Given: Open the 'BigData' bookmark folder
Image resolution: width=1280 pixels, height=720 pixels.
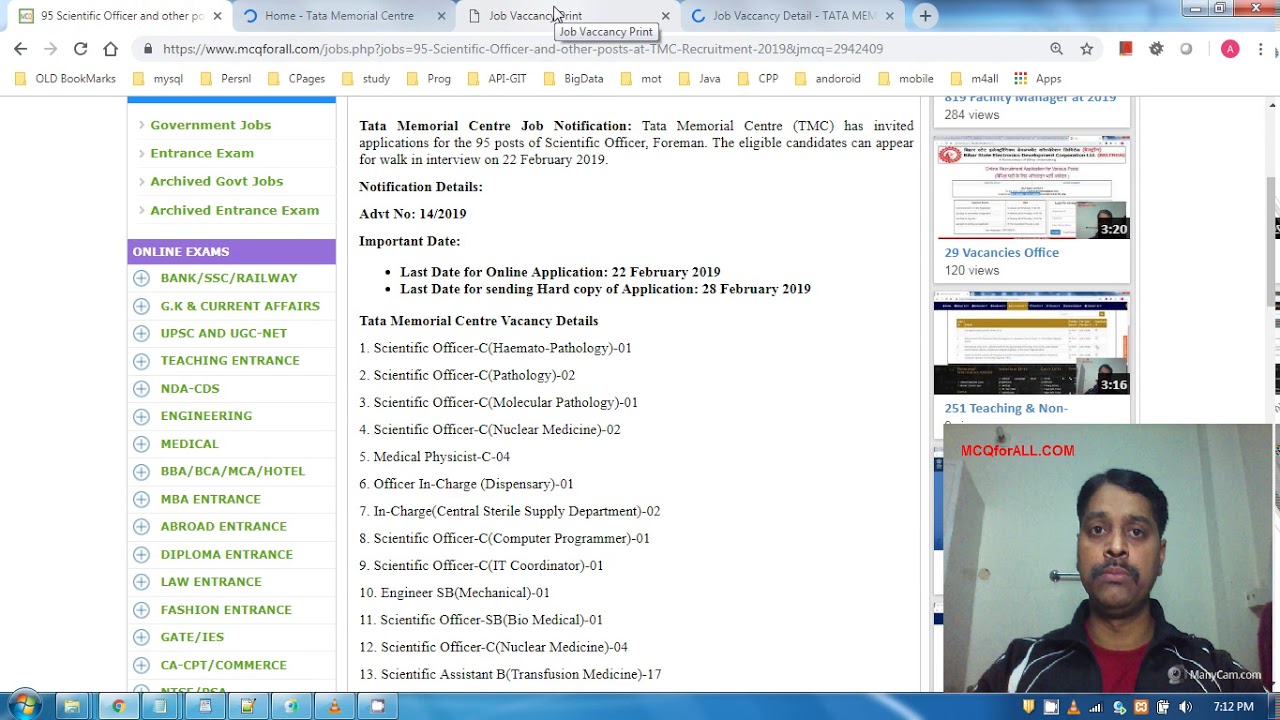Looking at the screenshot, I should [x=573, y=78].
